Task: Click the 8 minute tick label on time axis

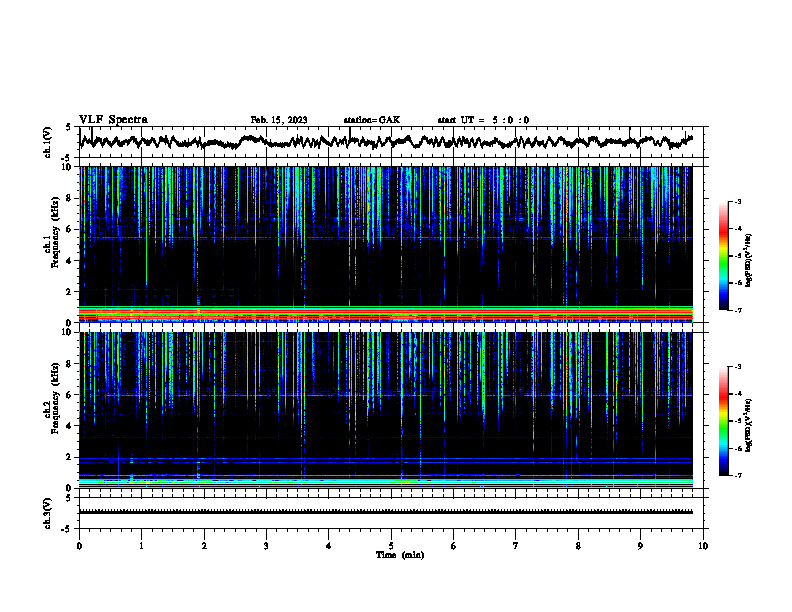Action: coord(578,546)
